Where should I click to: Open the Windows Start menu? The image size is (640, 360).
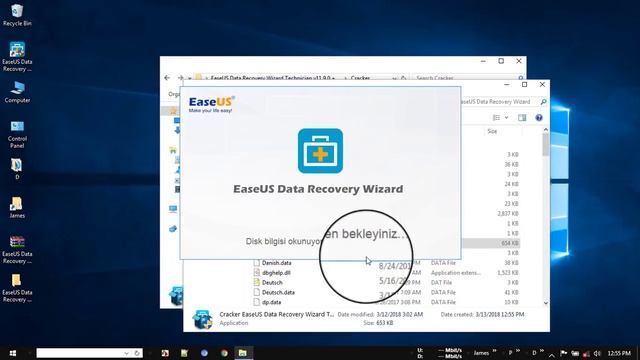(13, 353)
